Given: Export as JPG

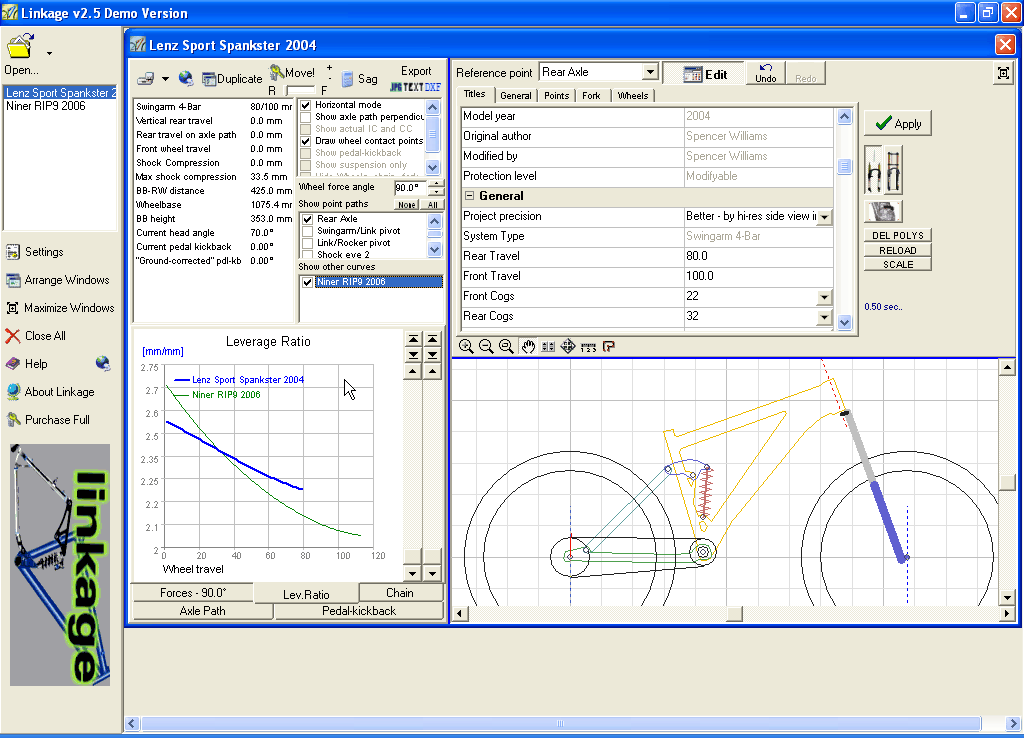Looking at the screenshot, I should pyautogui.click(x=396, y=87).
